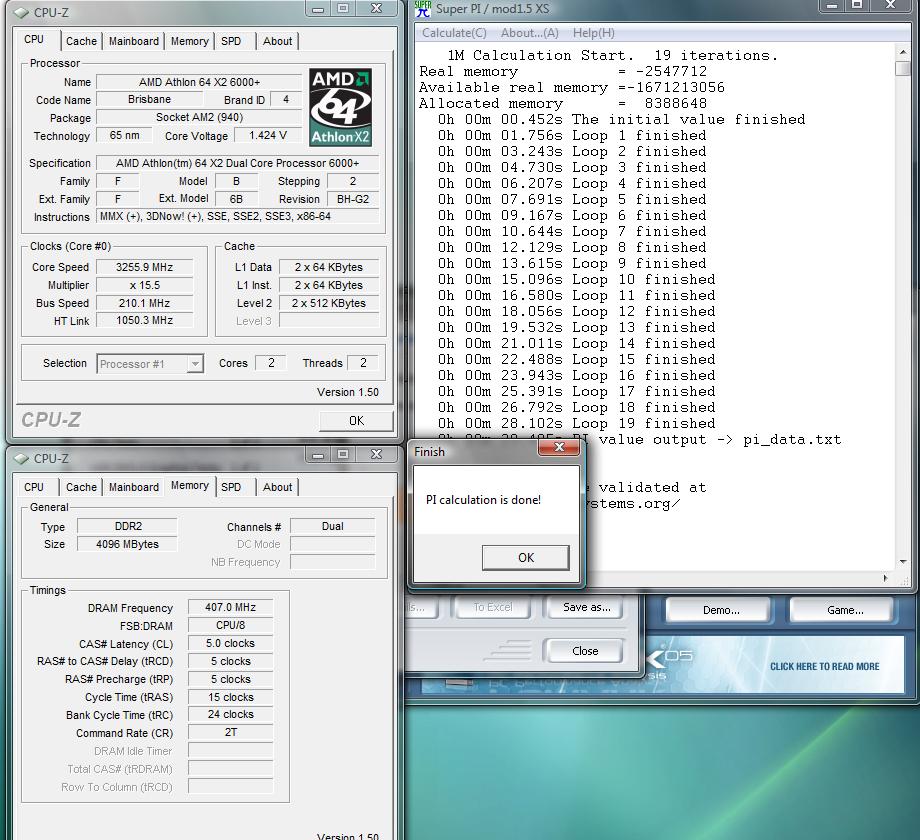Image resolution: width=920 pixels, height=840 pixels.
Task: Click the Command Rate value 2T
Action: click(x=231, y=733)
